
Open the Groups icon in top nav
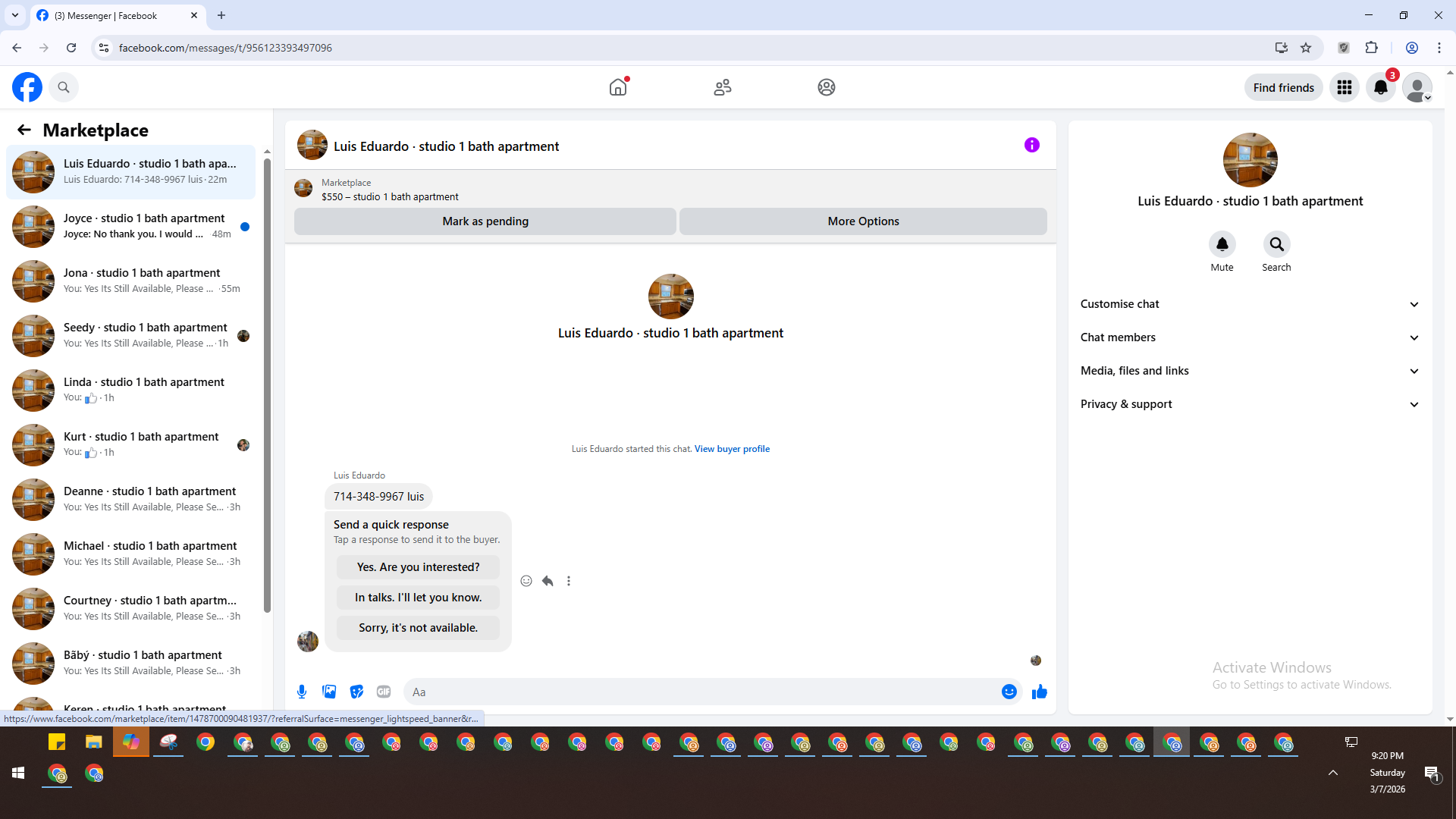tap(827, 87)
